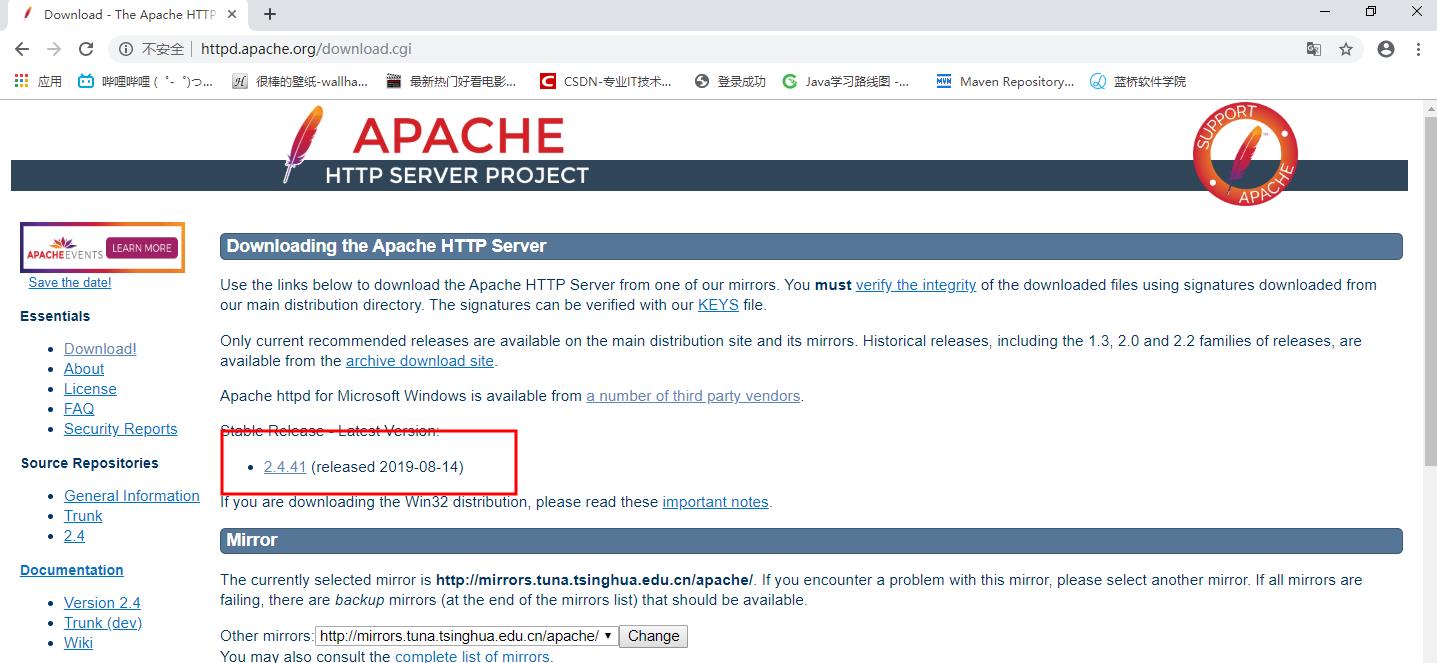Bookmark this page with the star icon
Screen dimensions: 1437x663
[x=1346, y=49]
